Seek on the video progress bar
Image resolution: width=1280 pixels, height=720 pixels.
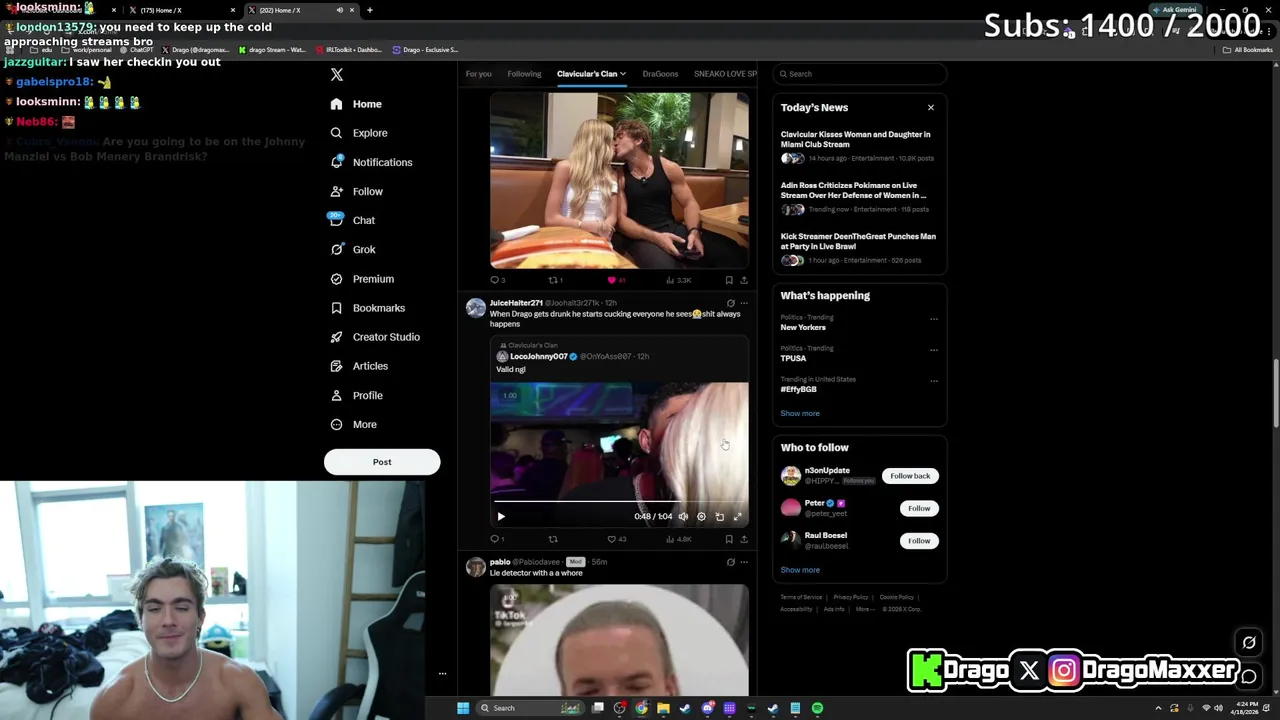pyautogui.click(x=619, y=502)
